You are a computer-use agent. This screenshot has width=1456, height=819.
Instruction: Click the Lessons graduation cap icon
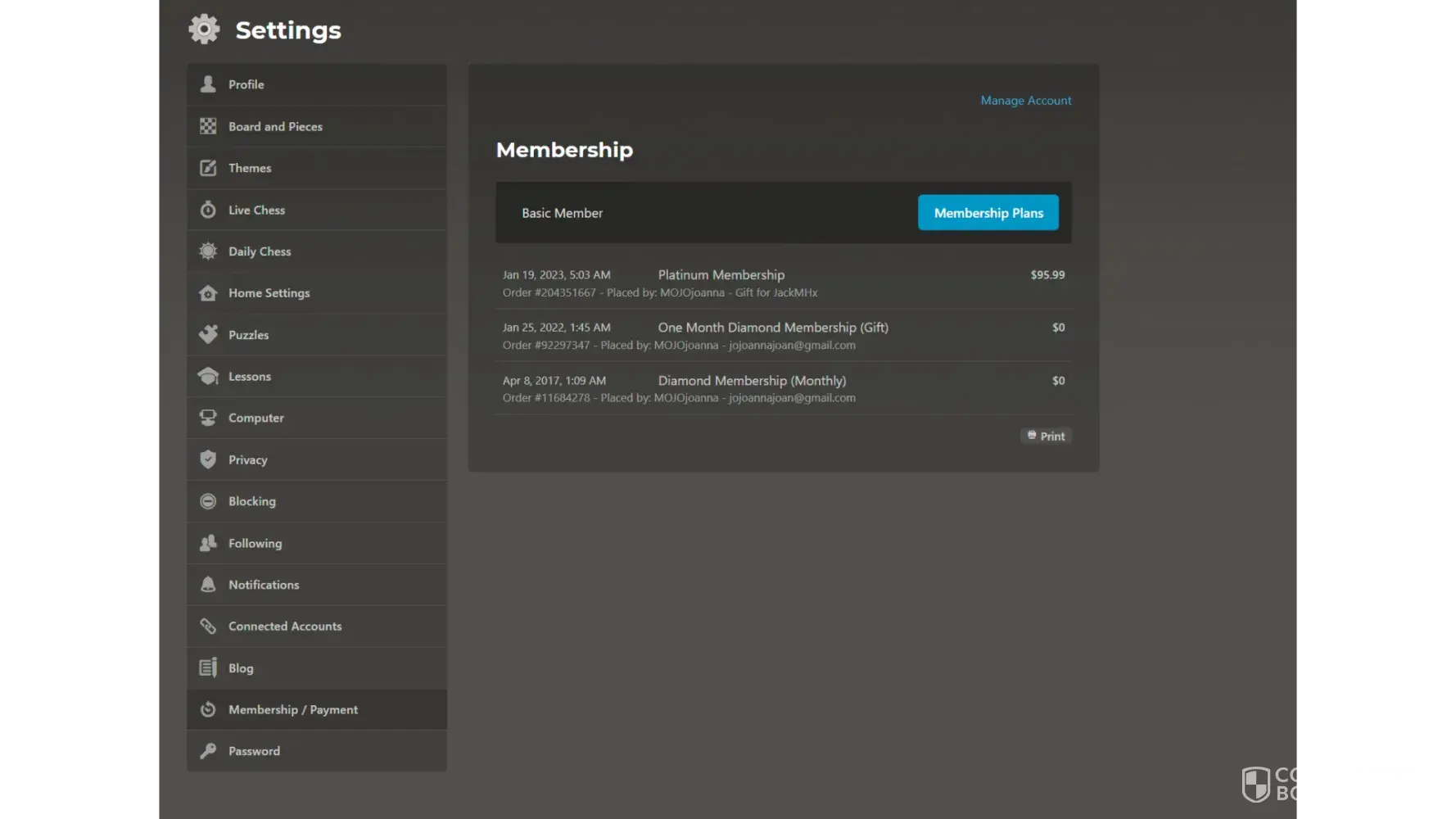coord(208,376)
